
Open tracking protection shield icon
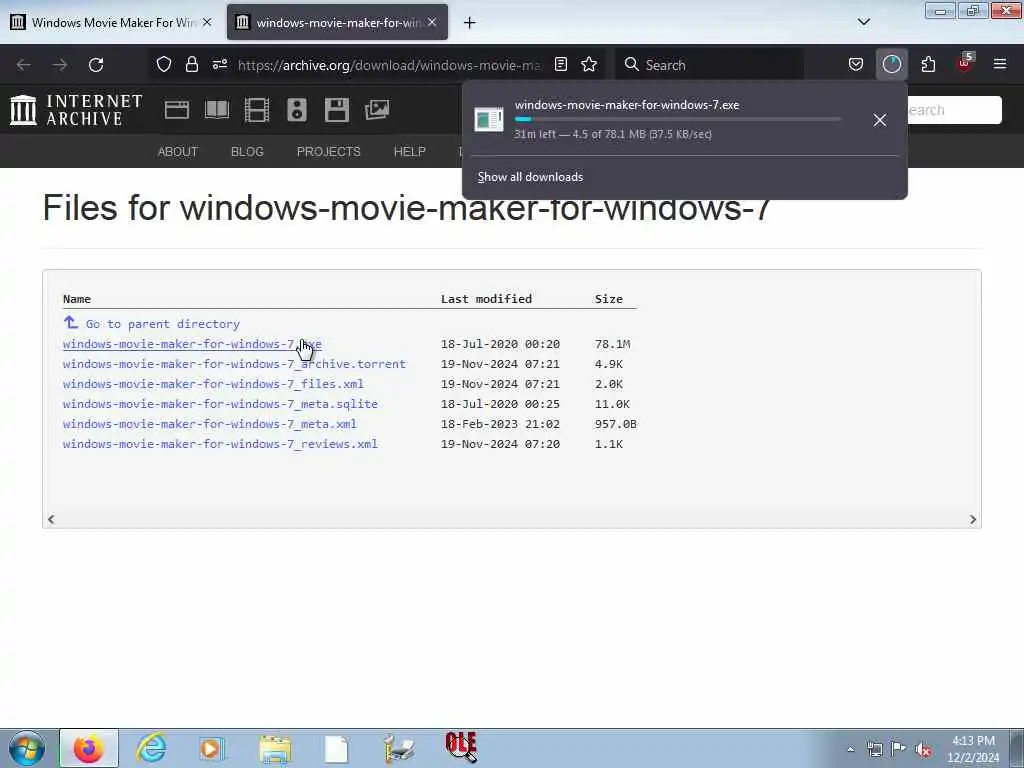pos(164,65)
